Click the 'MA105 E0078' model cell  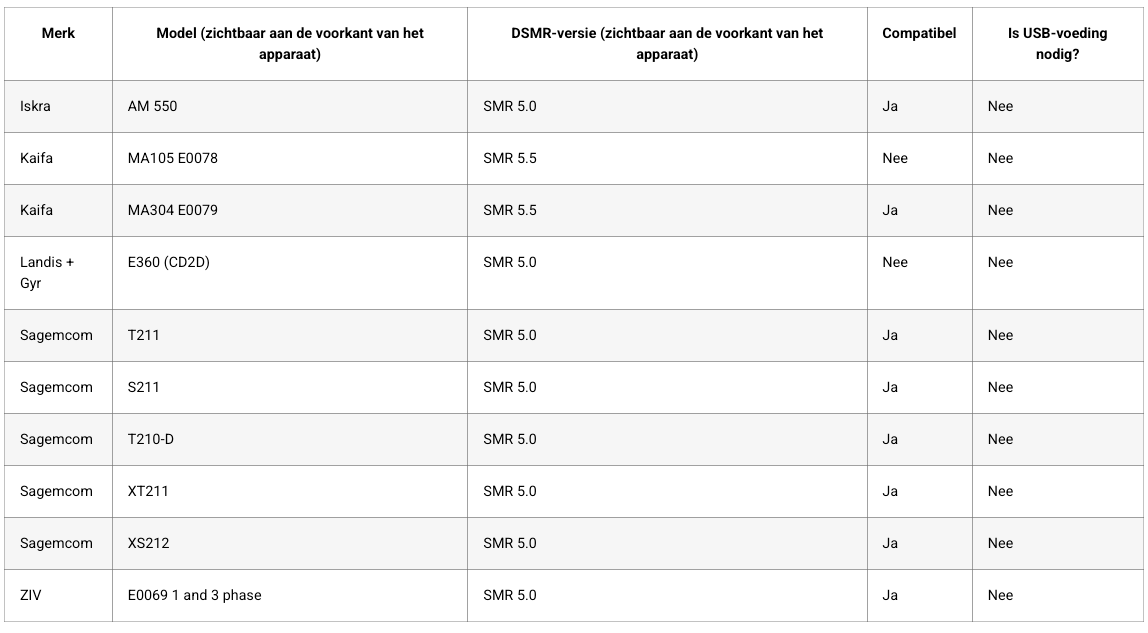coord(172,158)
